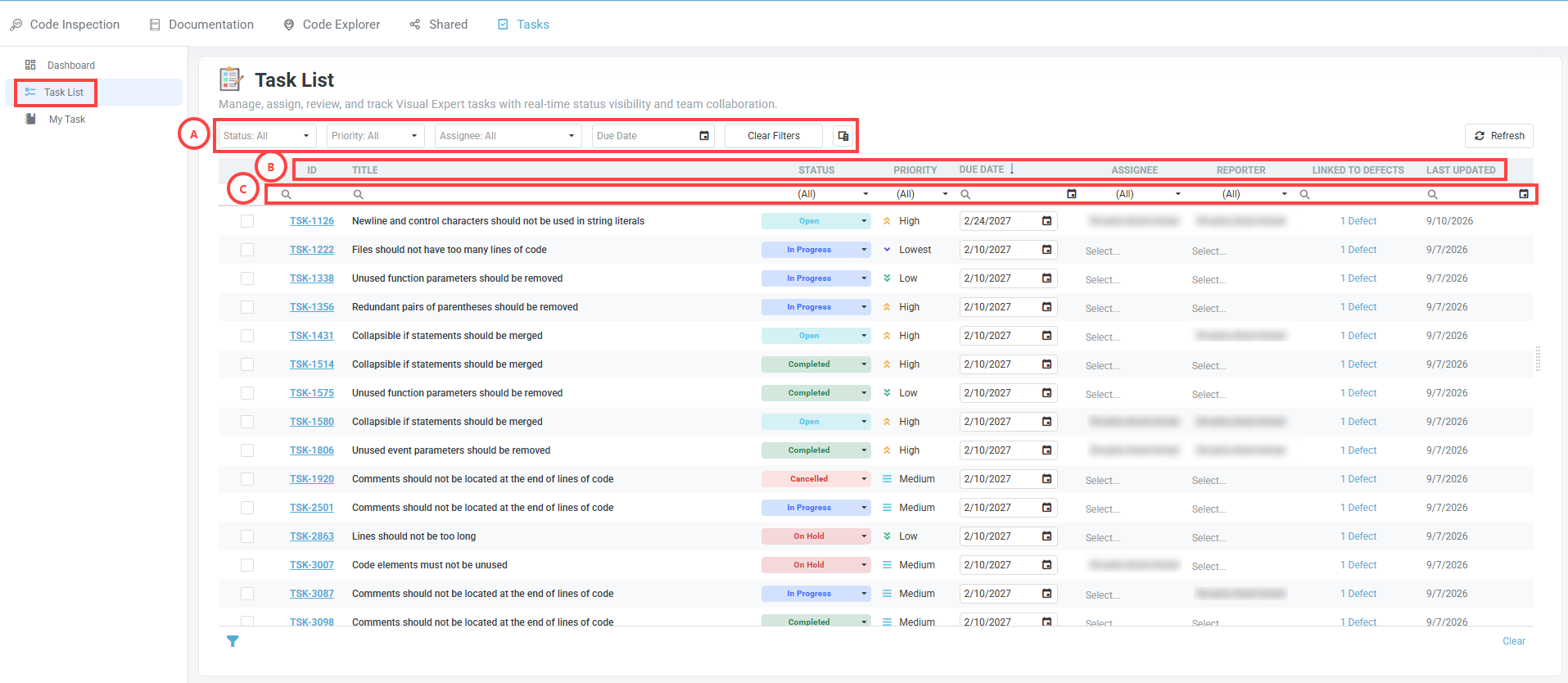
Task: Open the funnel filter builder icon
Action: coord(233,641)
